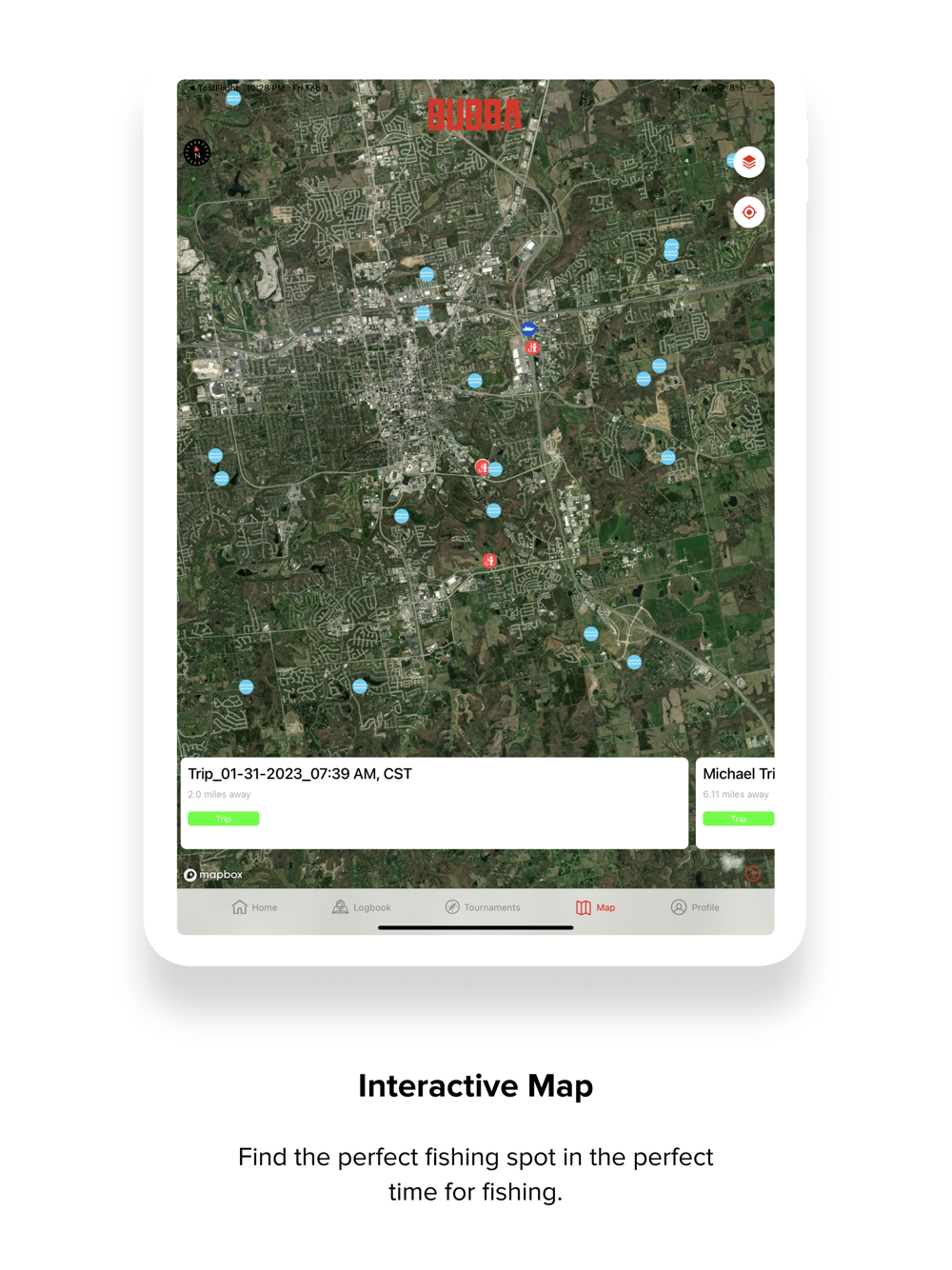Viewport: 952px width, 1270px height.
Task: Open the Profile tab
Action: tap(695, 907)
